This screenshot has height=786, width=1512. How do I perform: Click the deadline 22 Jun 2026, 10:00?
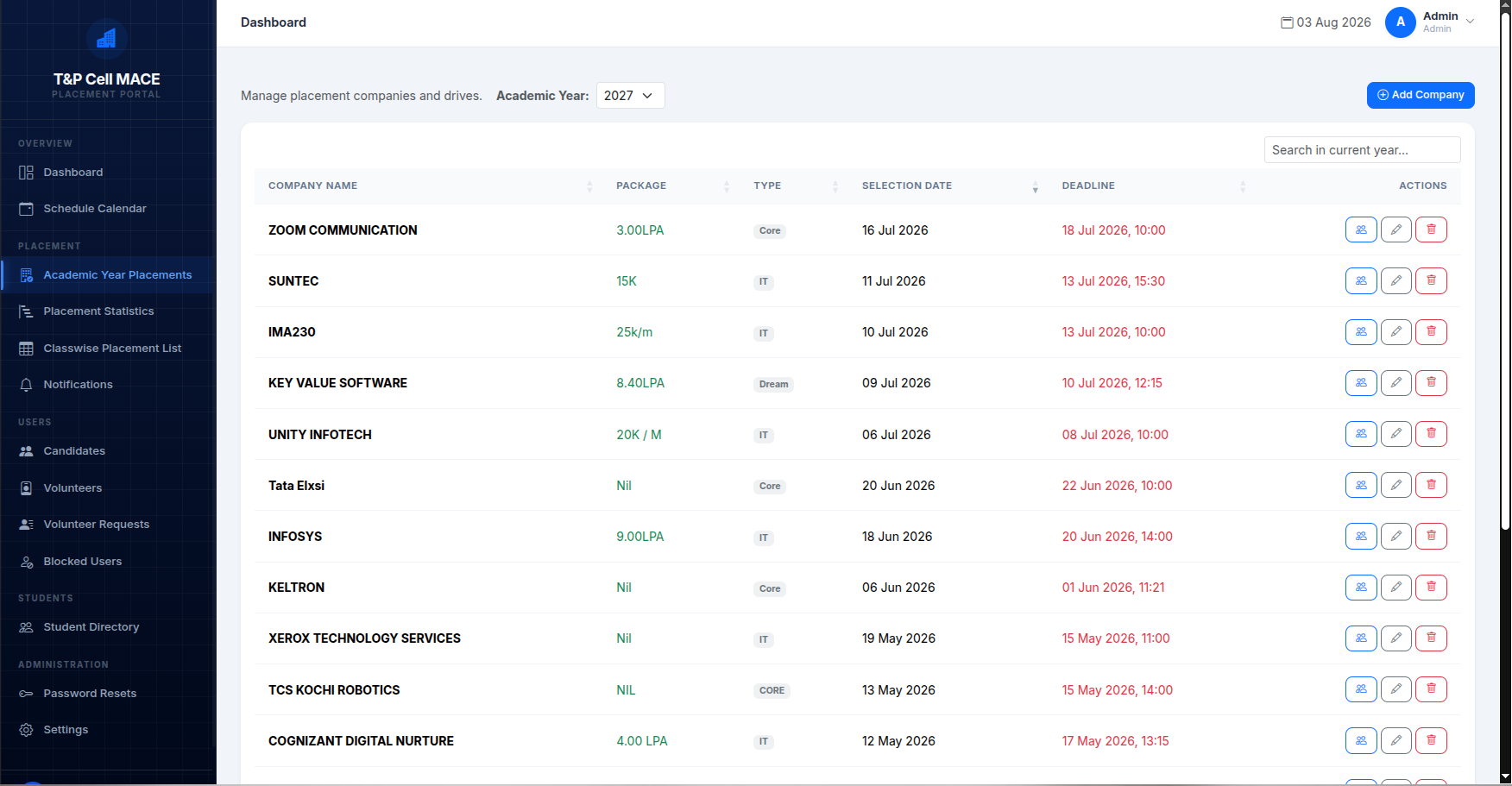tap(1117, 486)
